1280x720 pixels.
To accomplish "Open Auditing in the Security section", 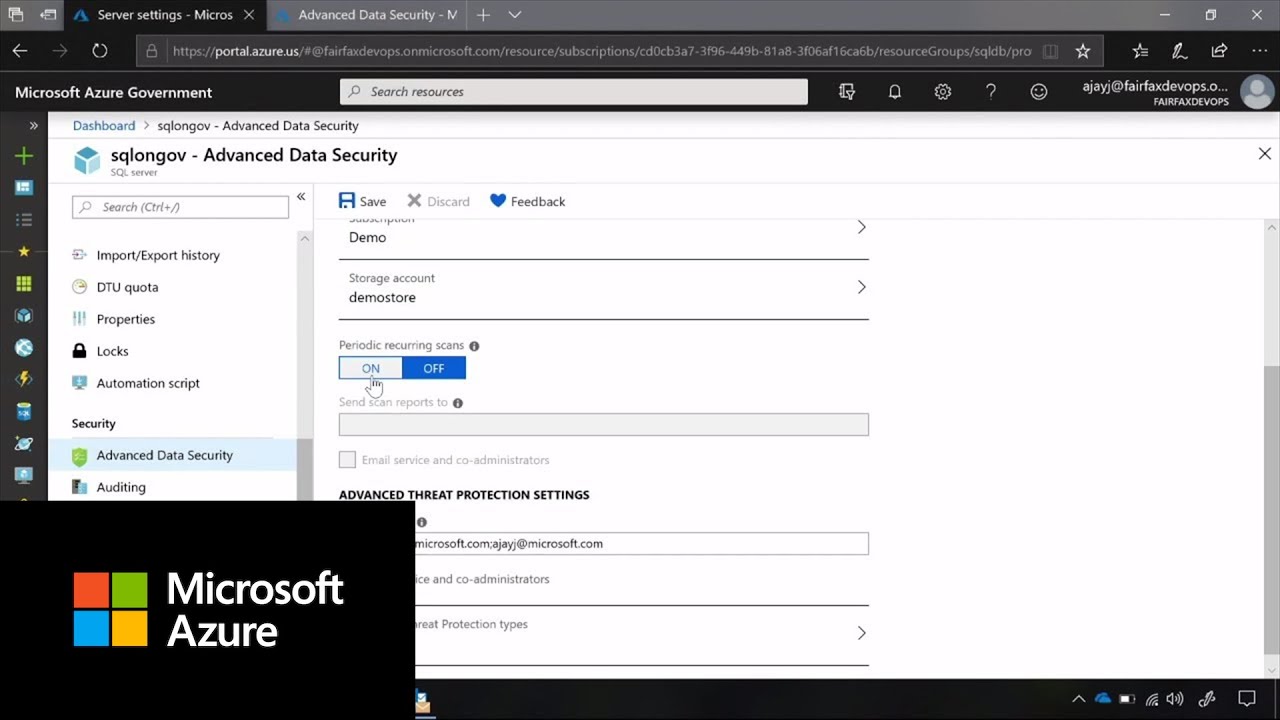I will tap(120, 487).
